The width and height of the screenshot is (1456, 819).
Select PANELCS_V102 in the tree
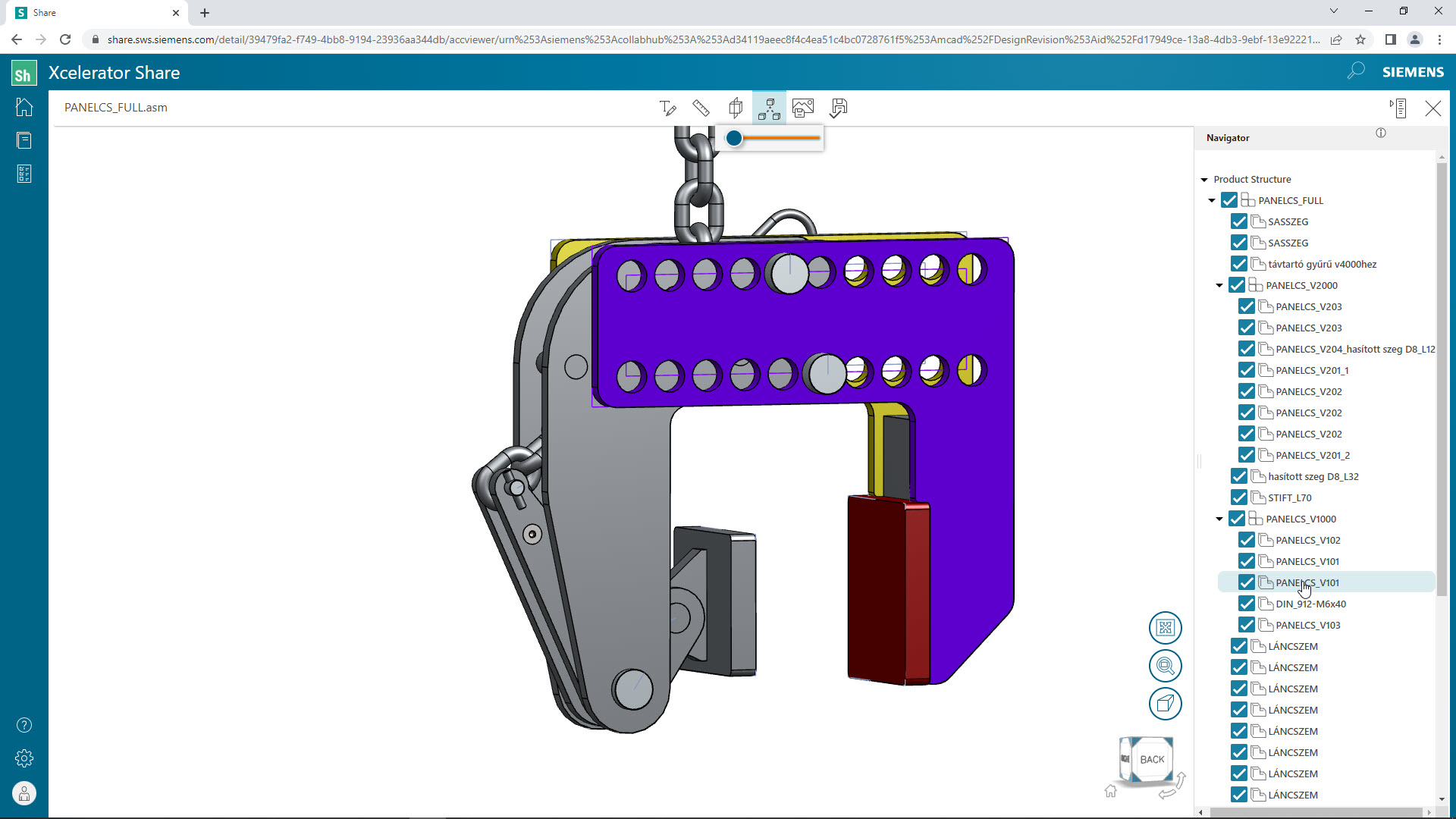point(1307,540)
